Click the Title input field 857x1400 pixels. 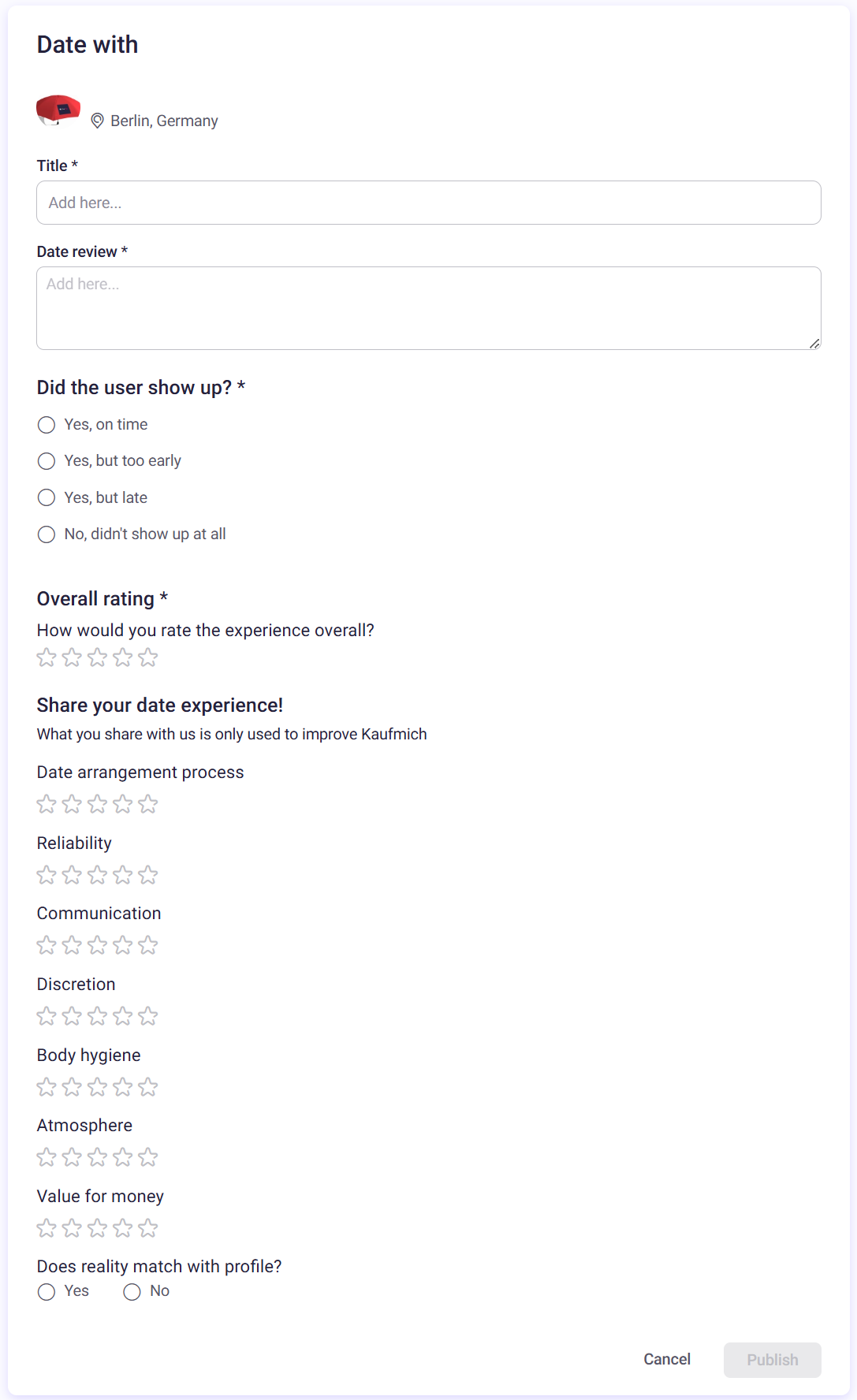[429, 203]
